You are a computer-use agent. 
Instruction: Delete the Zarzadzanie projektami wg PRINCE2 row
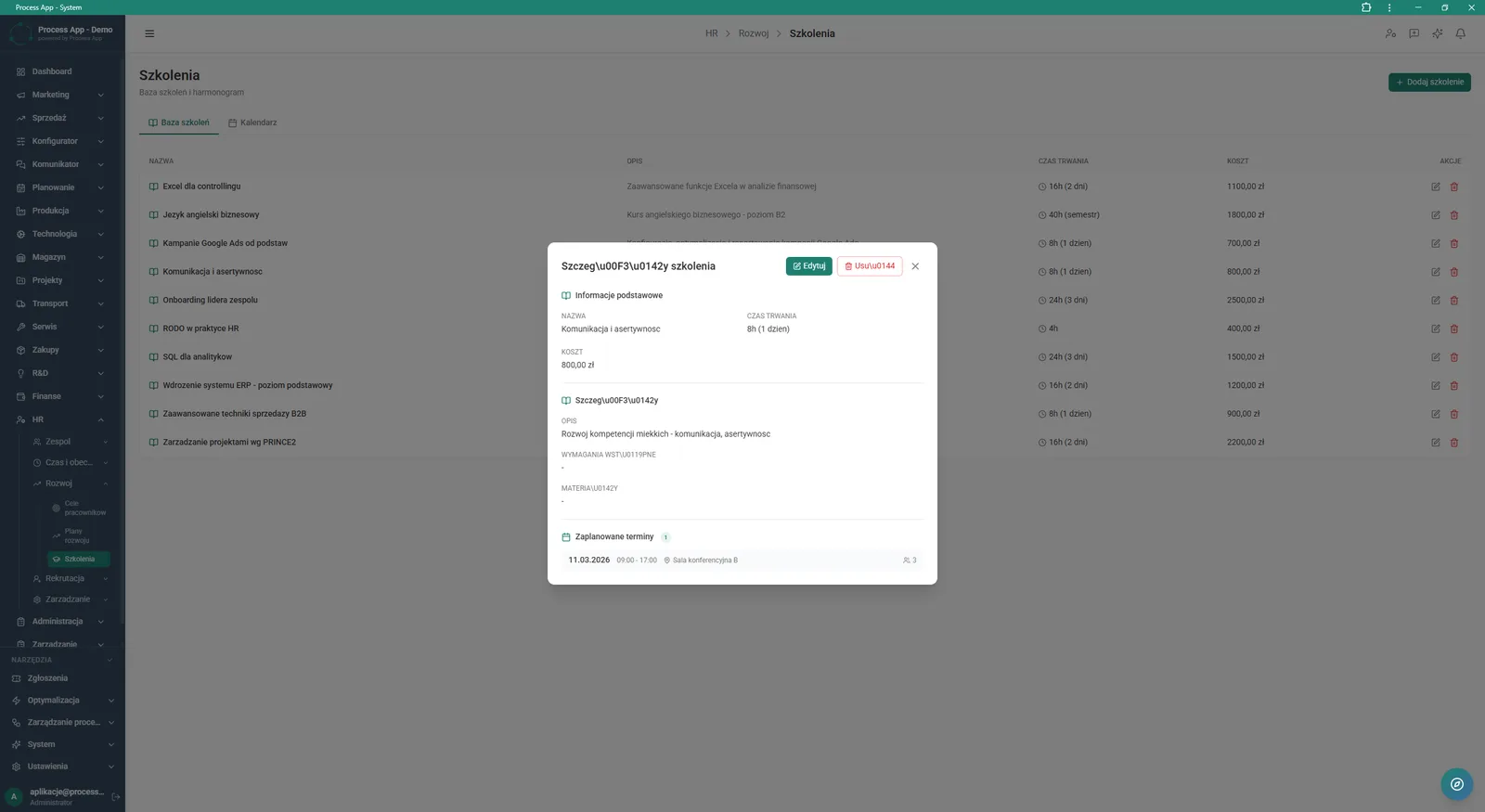point(1454,443)
